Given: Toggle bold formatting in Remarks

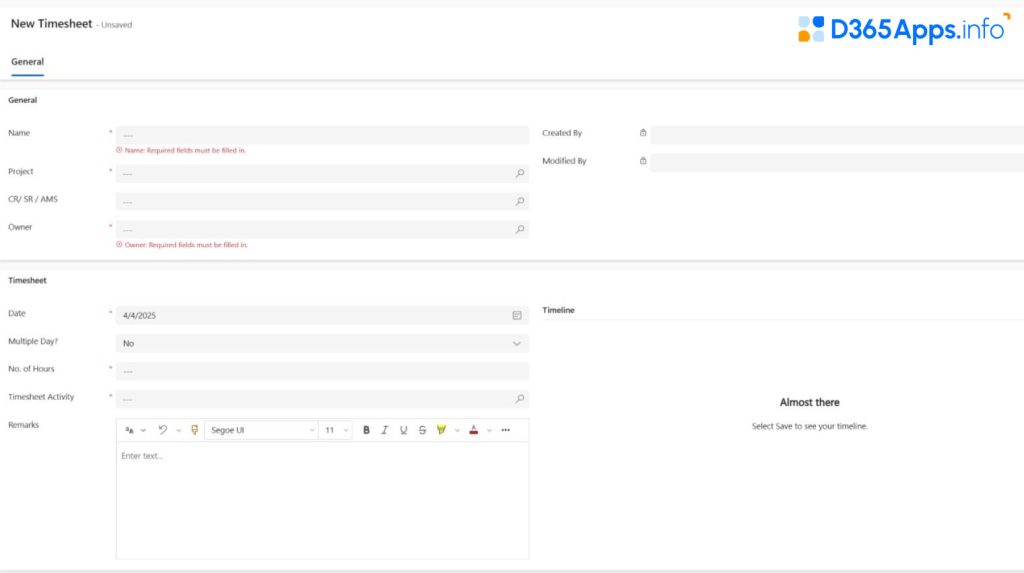Looking at the screenshot, I should click(x=366, y=430).
